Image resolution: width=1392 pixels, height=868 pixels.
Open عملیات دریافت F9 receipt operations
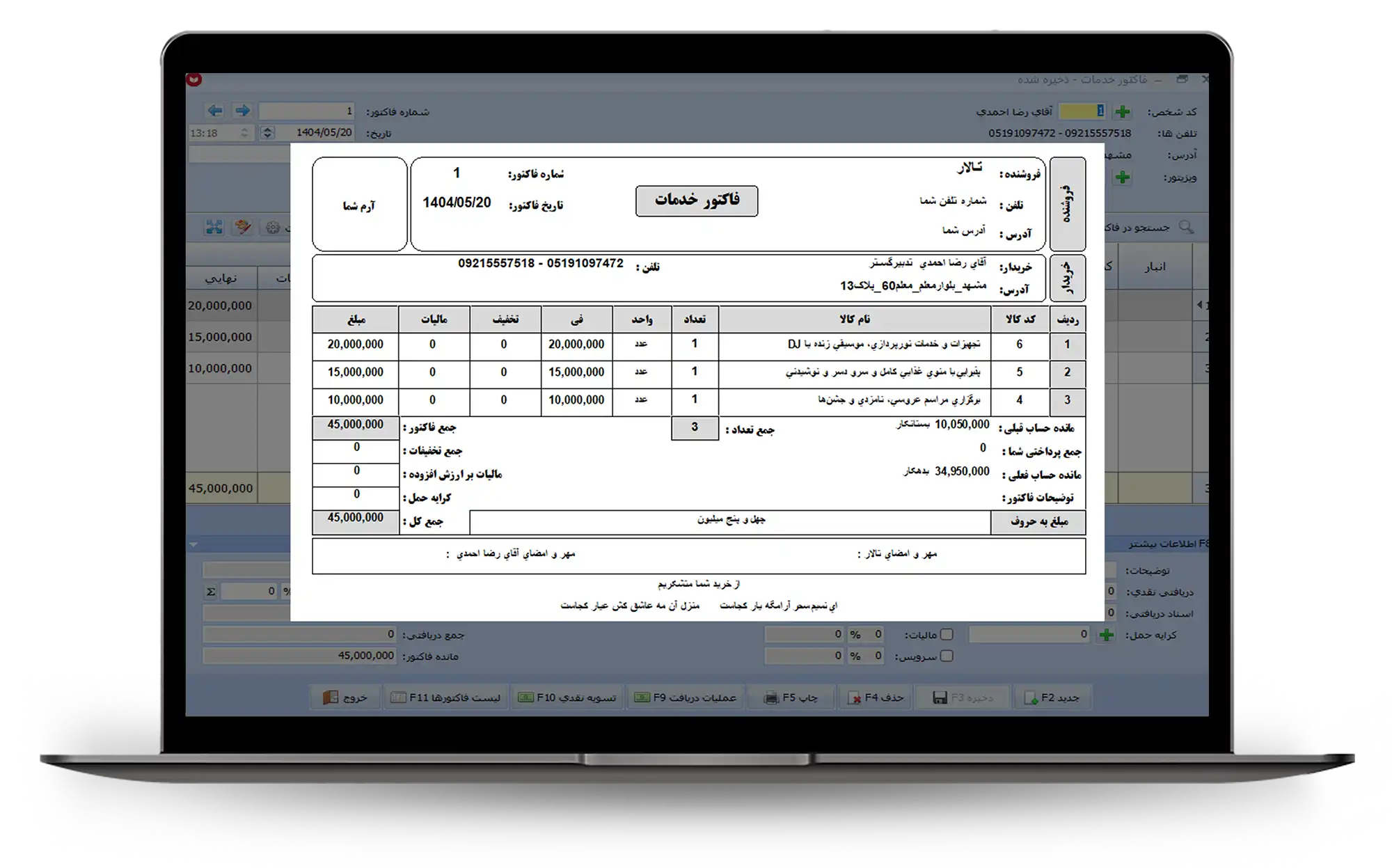686,697
